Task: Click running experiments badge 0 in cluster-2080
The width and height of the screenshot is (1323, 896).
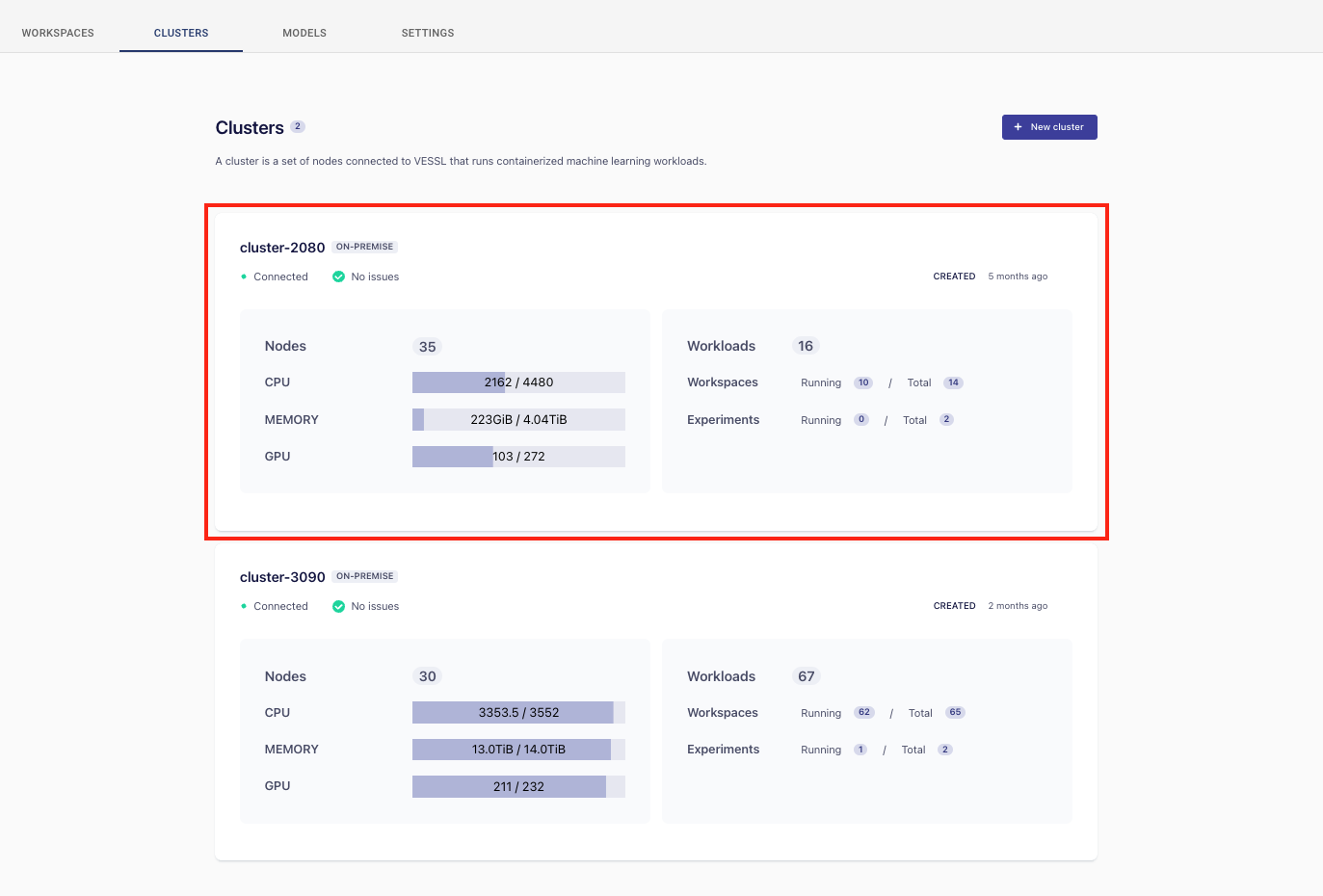Action: [x=861, y=420]
